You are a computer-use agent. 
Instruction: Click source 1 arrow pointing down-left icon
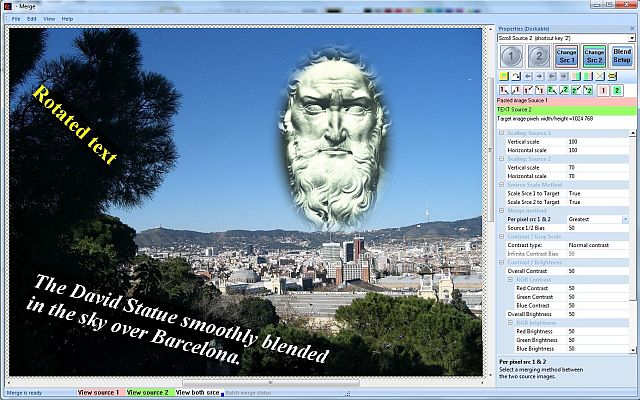click(x=516, y=90)
